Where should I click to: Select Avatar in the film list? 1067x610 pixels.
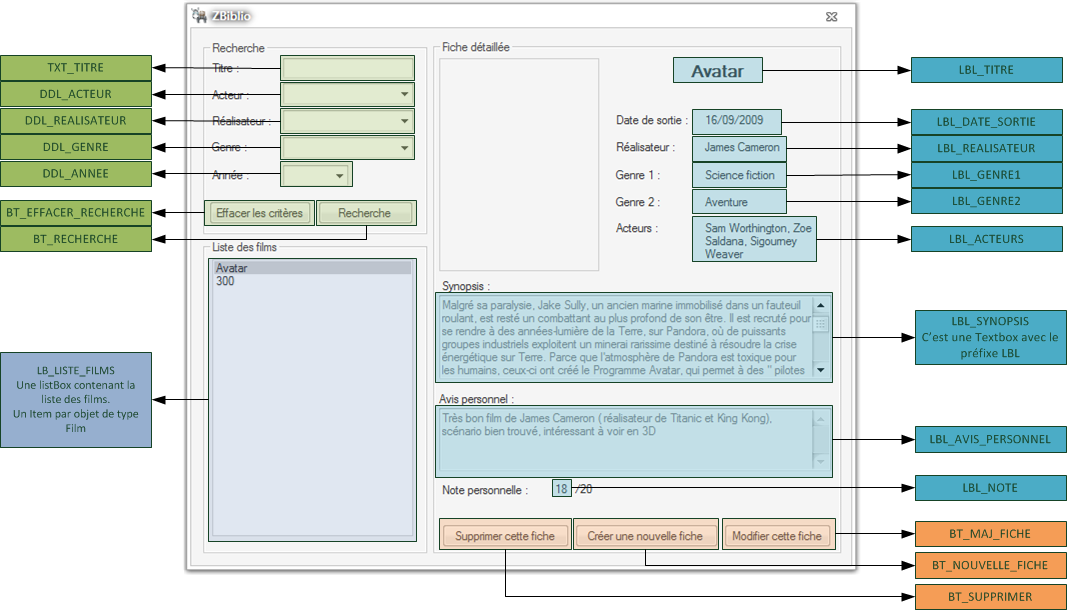click(x=311, y=268)
